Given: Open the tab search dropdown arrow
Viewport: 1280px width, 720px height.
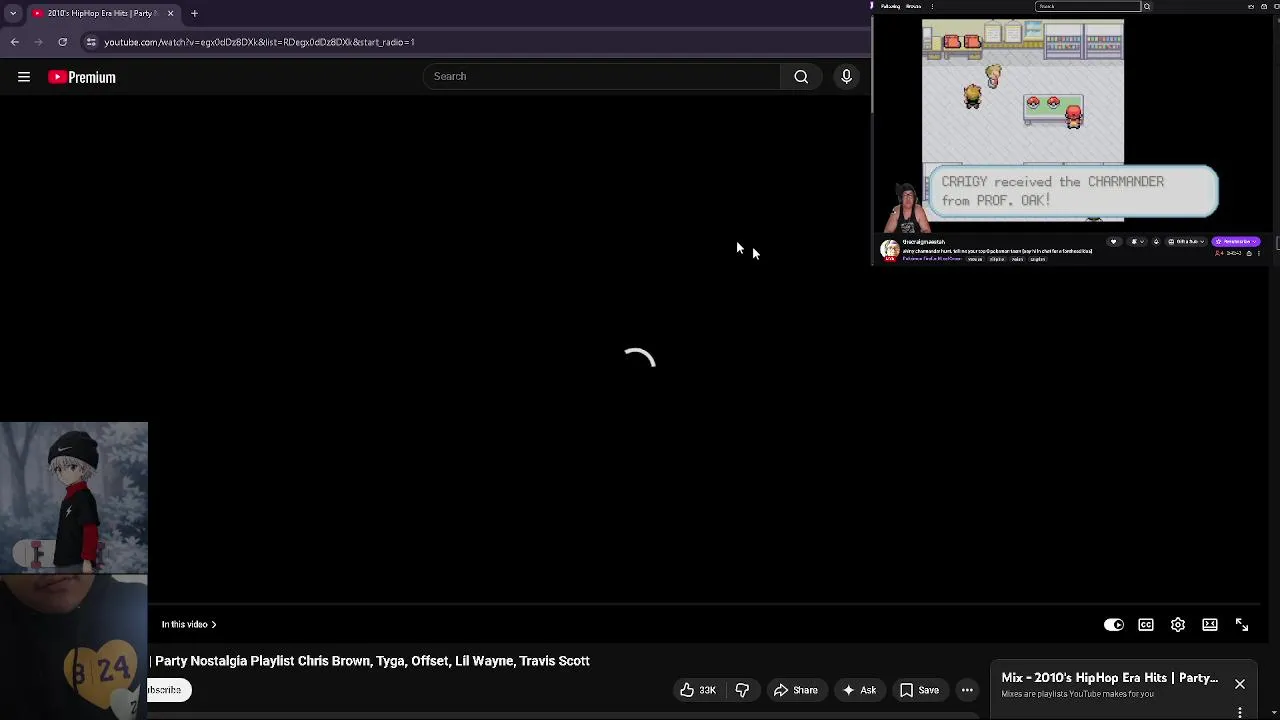Looking at the screenshot, I should [x=12, y=13].
